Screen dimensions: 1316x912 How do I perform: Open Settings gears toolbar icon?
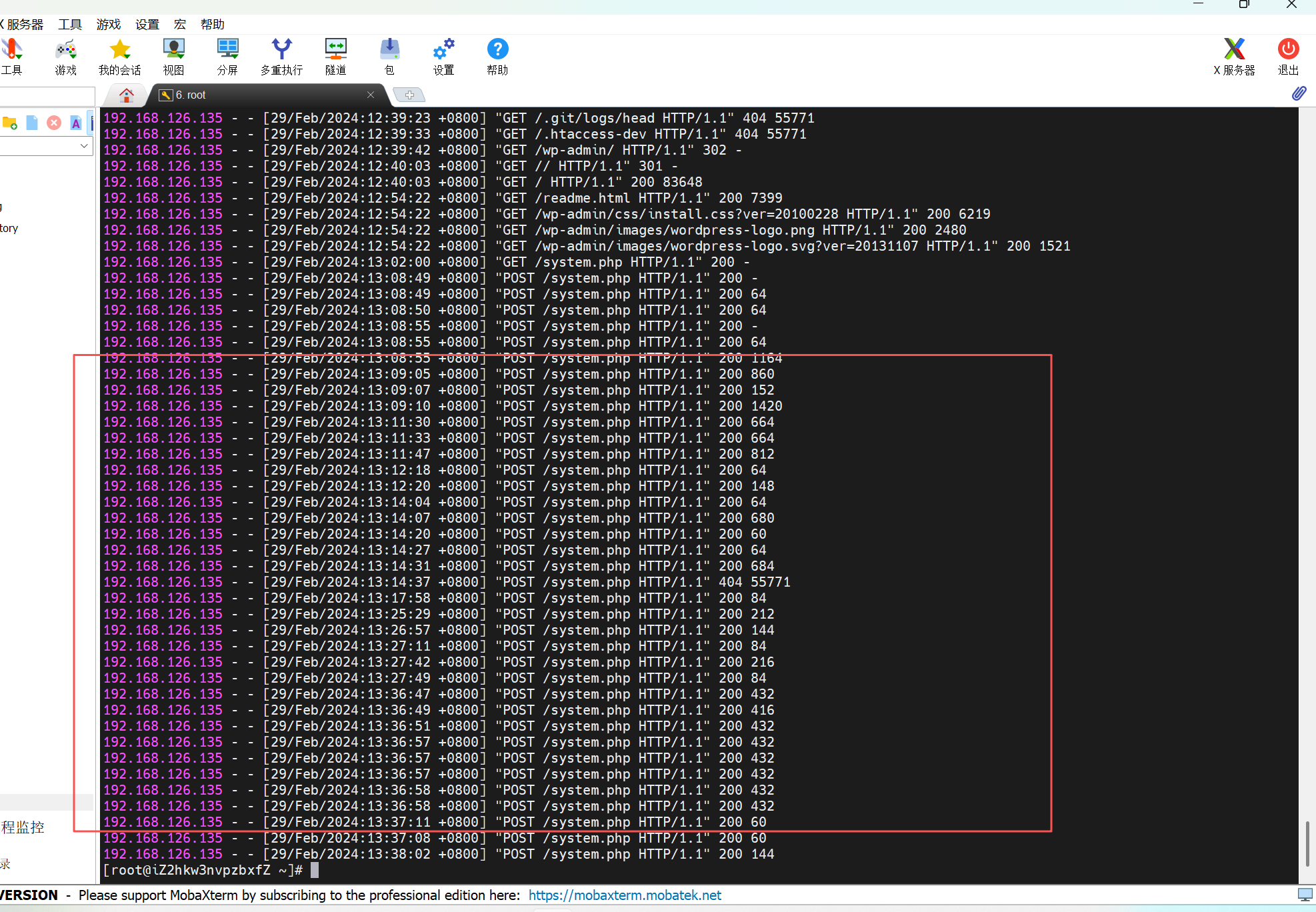pyautogui.click(x=443, y=56)
